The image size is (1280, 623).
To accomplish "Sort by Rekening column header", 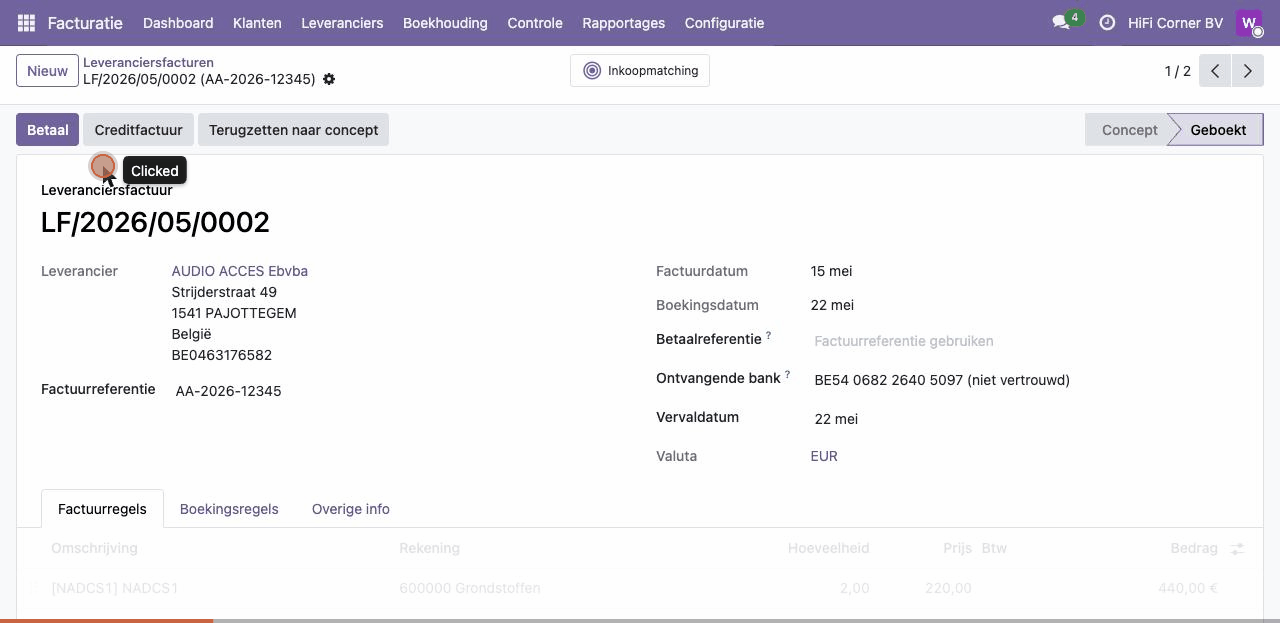I will click(429, 548).
